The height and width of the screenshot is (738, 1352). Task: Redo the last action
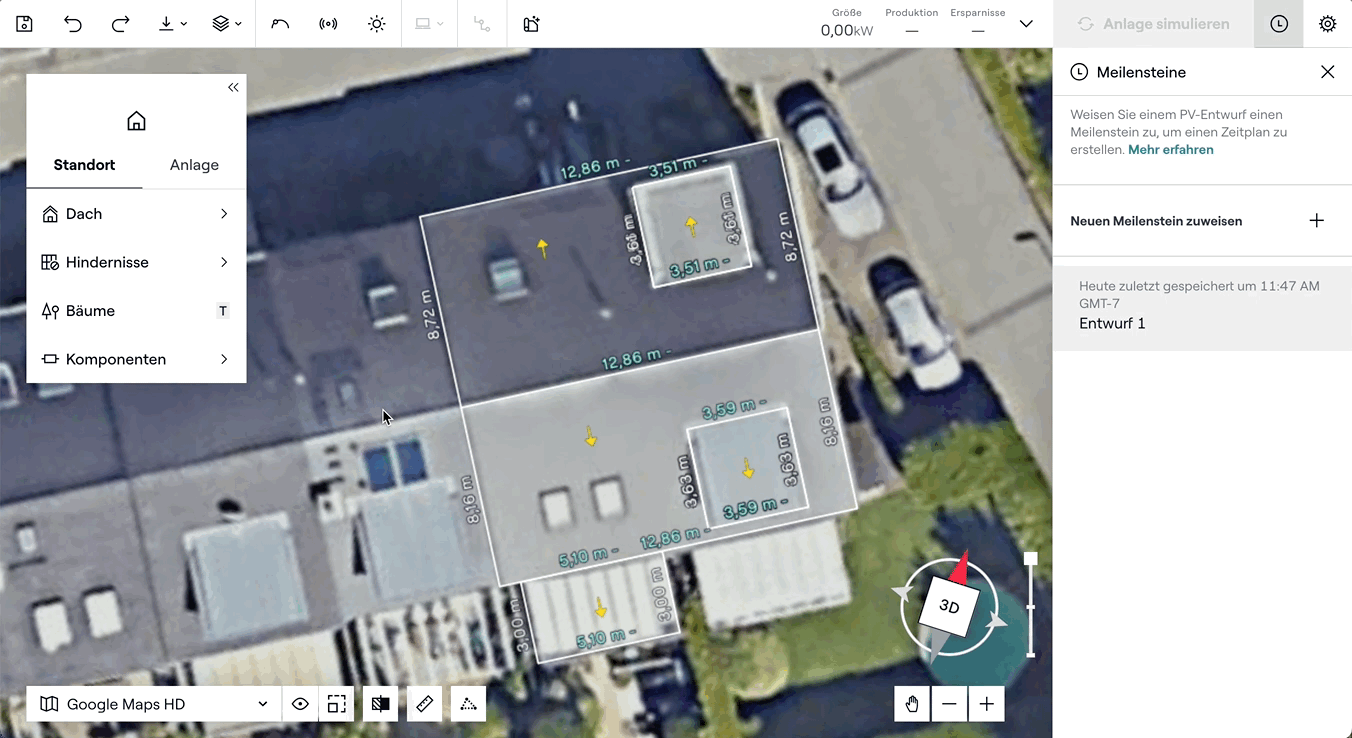pyautogui.click(x=120, y=24)
